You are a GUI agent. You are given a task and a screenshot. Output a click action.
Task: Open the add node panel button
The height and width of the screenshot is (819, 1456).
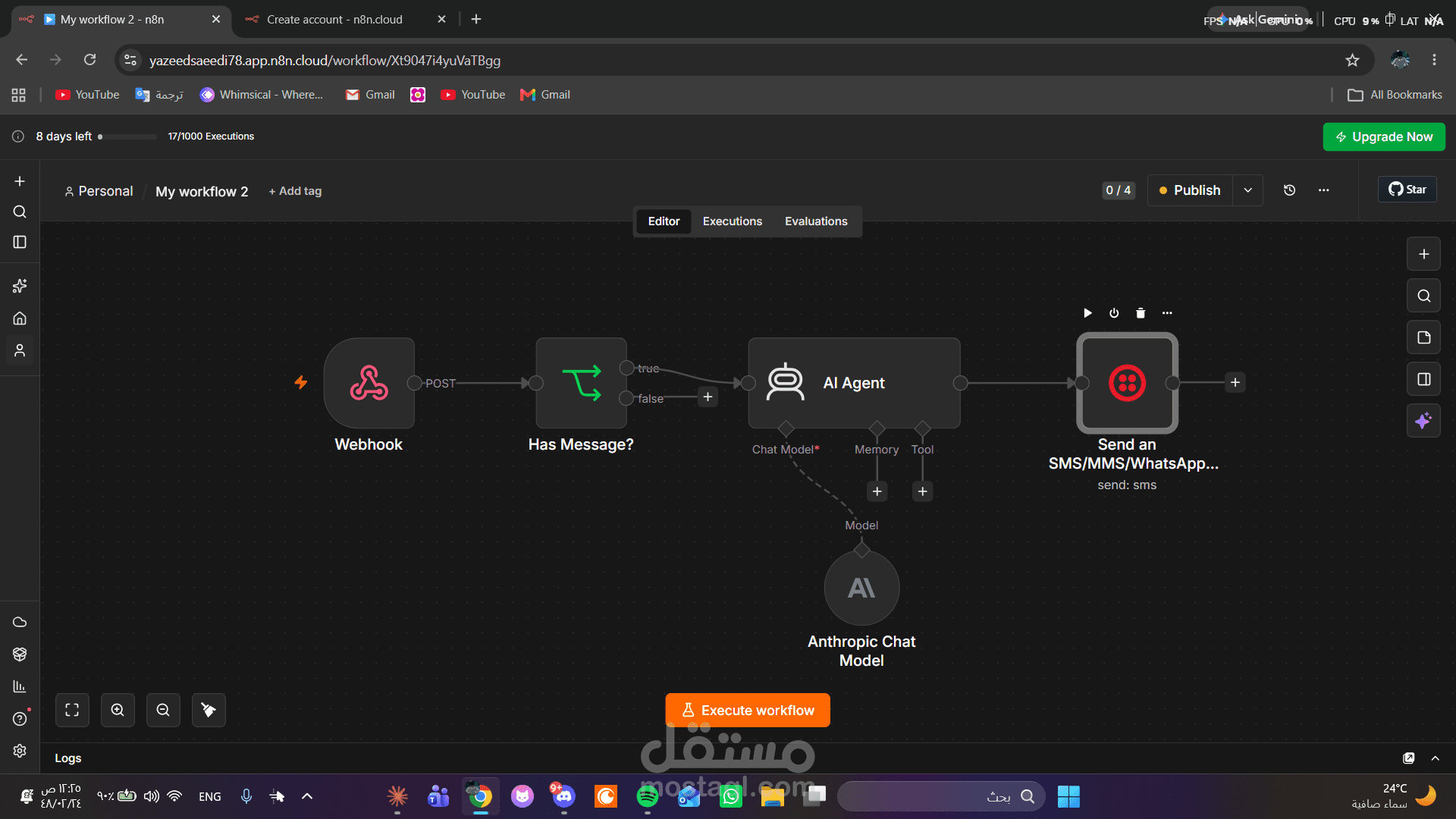pyautogui.click(x=1423, y=254)
